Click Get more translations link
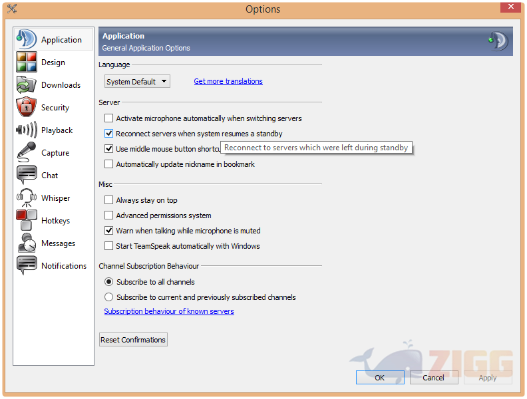Viewport: 527px width, 399px height. point(228,81)
